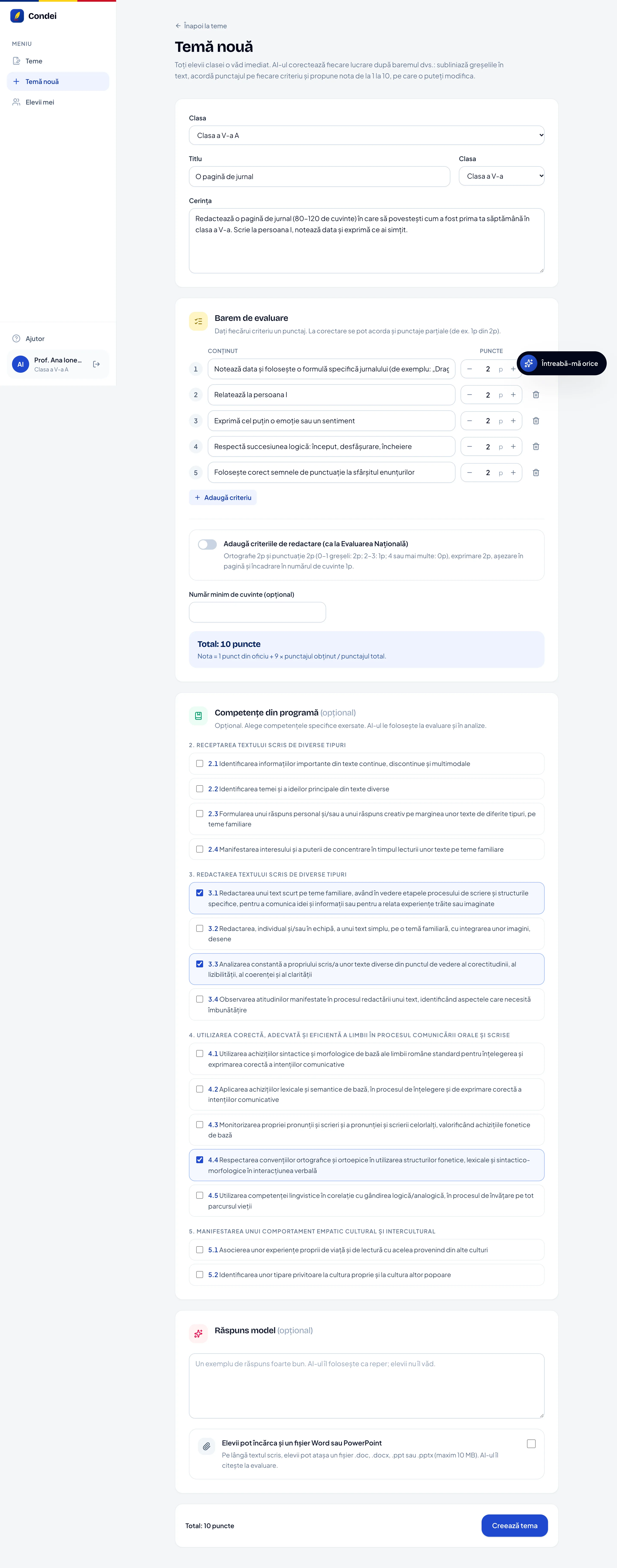This screenshot has width=617, height=1568.
Task: Open the 'Clasa a V-a A' dropdown
Action: [x=366, y=135]
